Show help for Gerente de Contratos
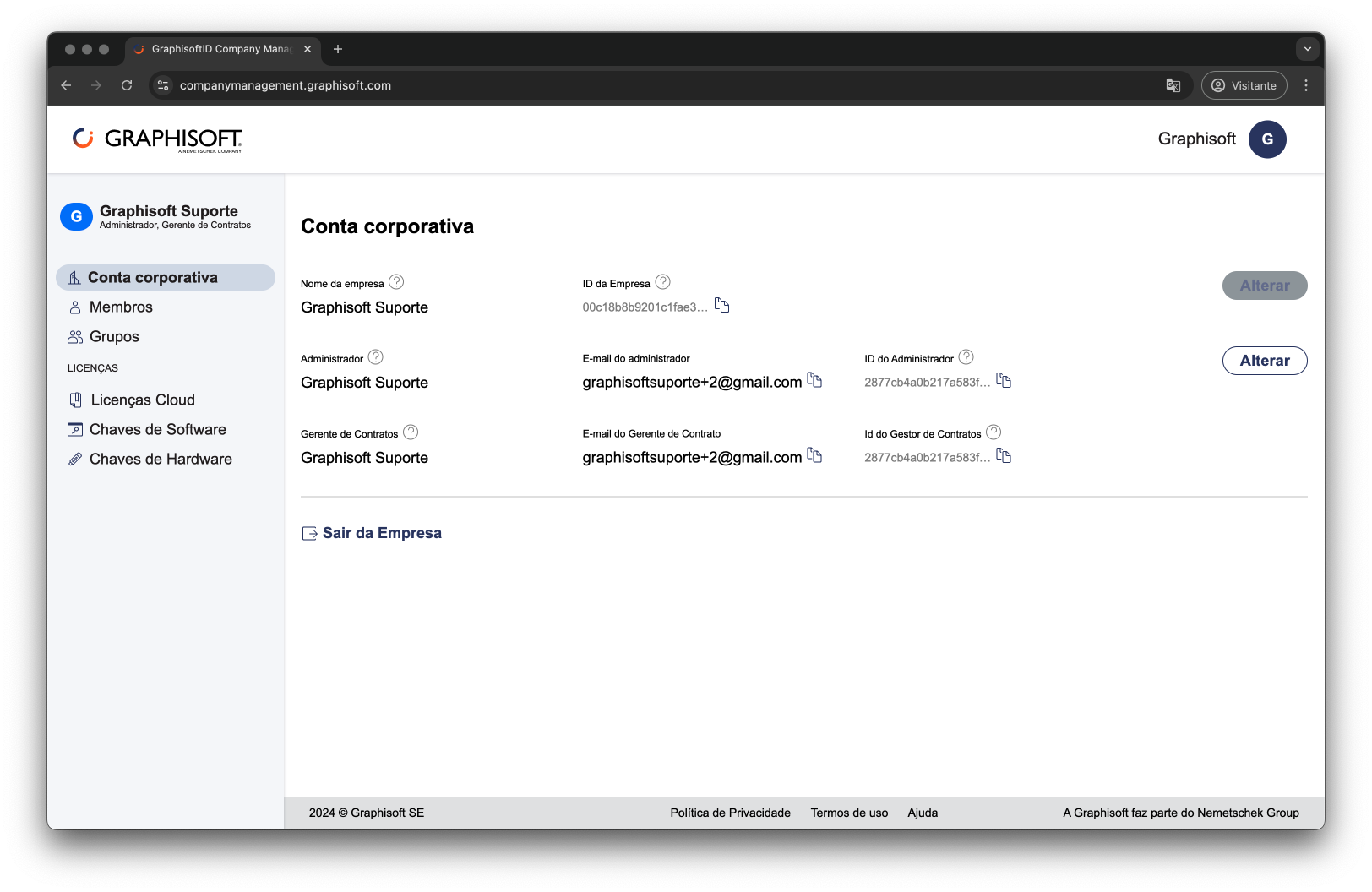 click(411, 432)
